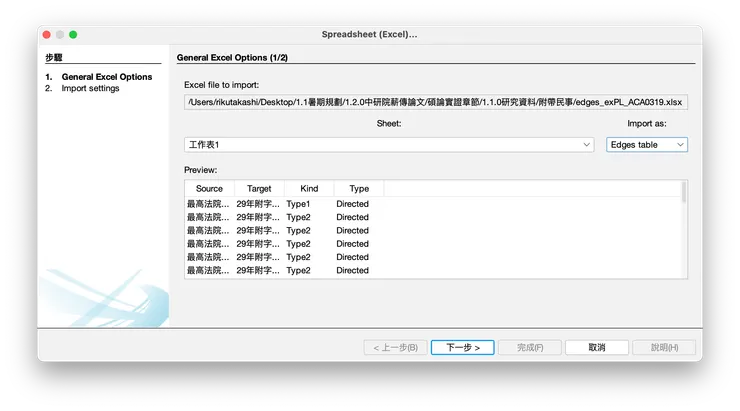Select the Source column header in Preview
The height and width of the screenshot is (411, 740).
[209, 189]
